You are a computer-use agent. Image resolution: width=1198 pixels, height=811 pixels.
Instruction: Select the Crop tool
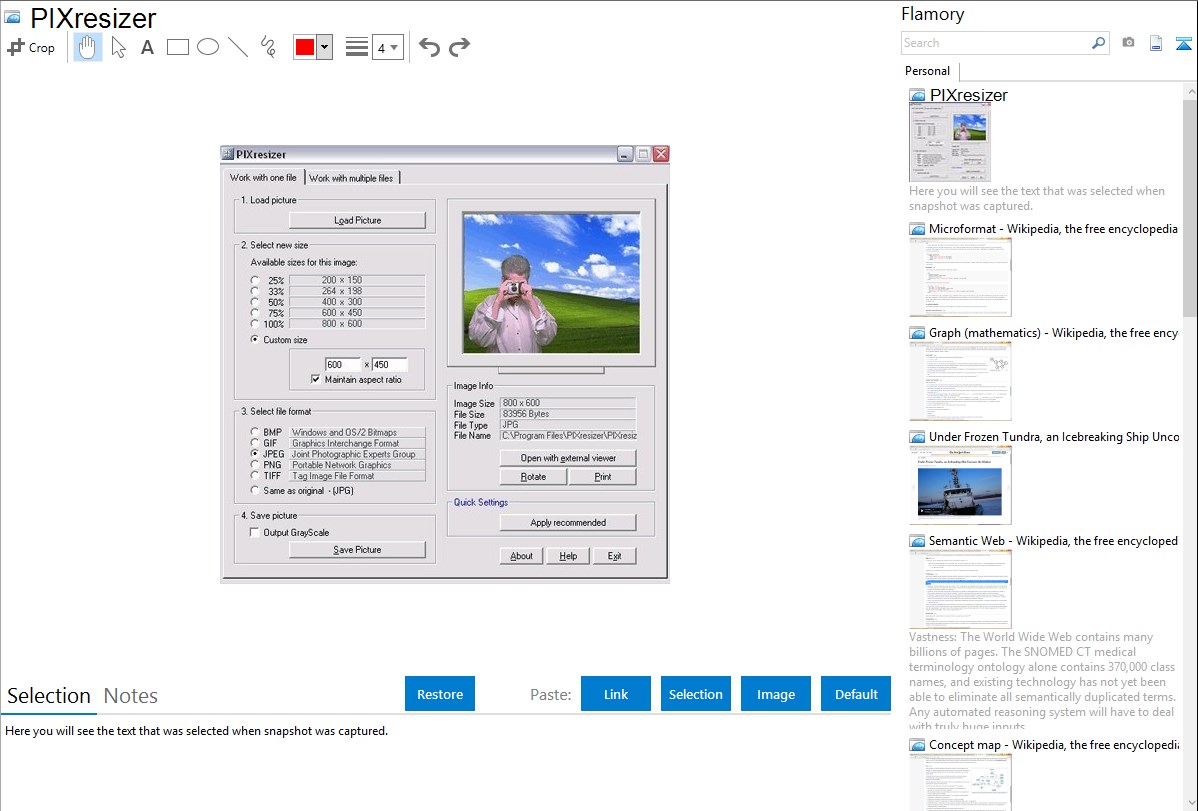31,47
